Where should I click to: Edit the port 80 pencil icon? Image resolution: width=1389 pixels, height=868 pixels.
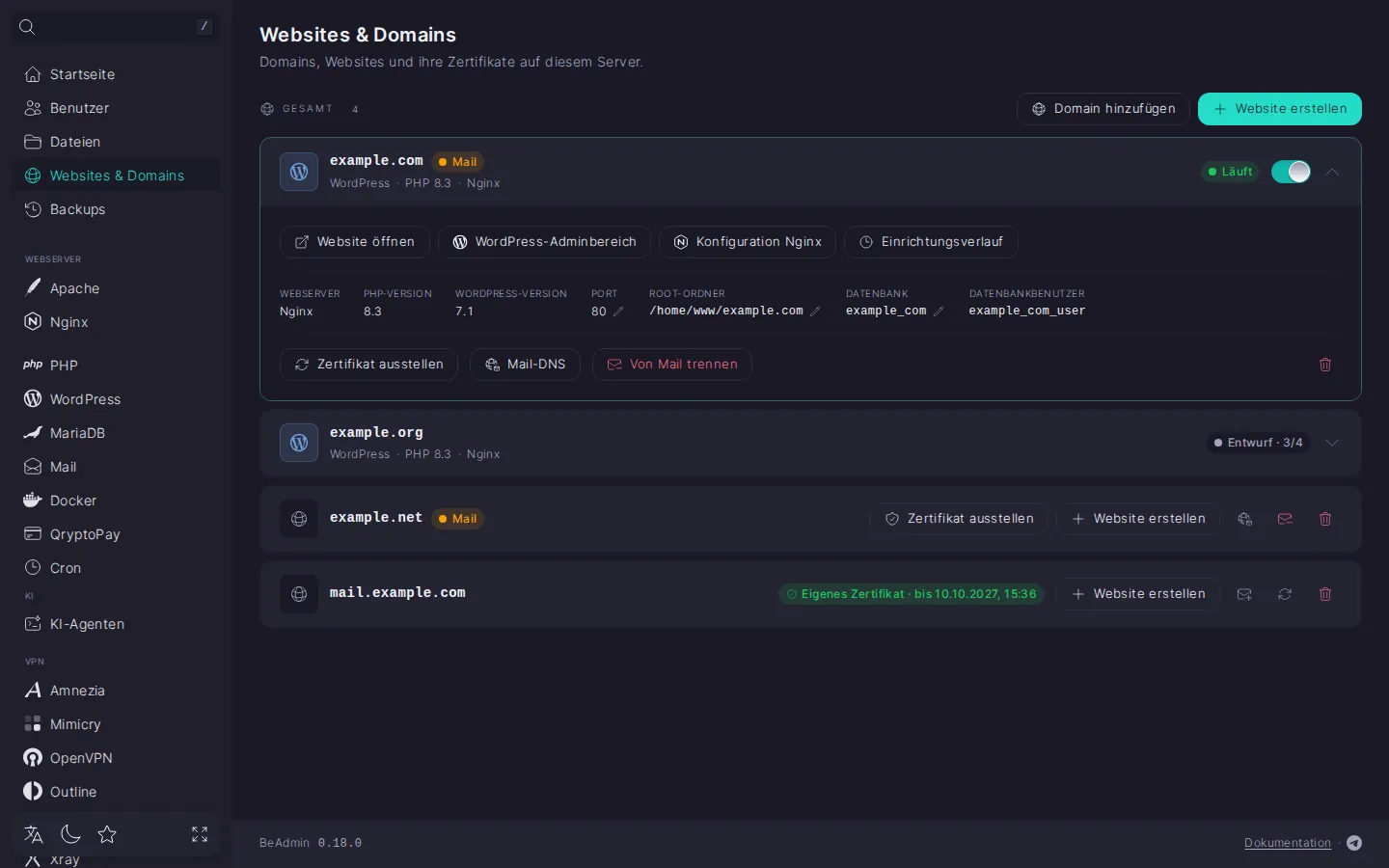(x=618, y=312)
